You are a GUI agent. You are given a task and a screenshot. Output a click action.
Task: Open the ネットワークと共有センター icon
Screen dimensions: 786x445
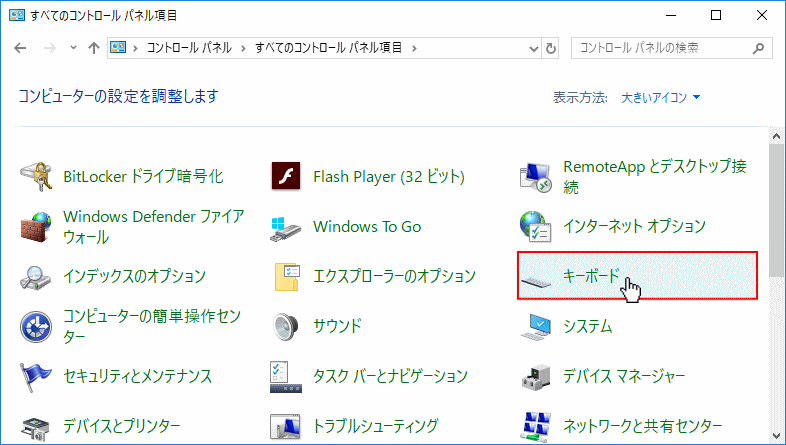536,427
